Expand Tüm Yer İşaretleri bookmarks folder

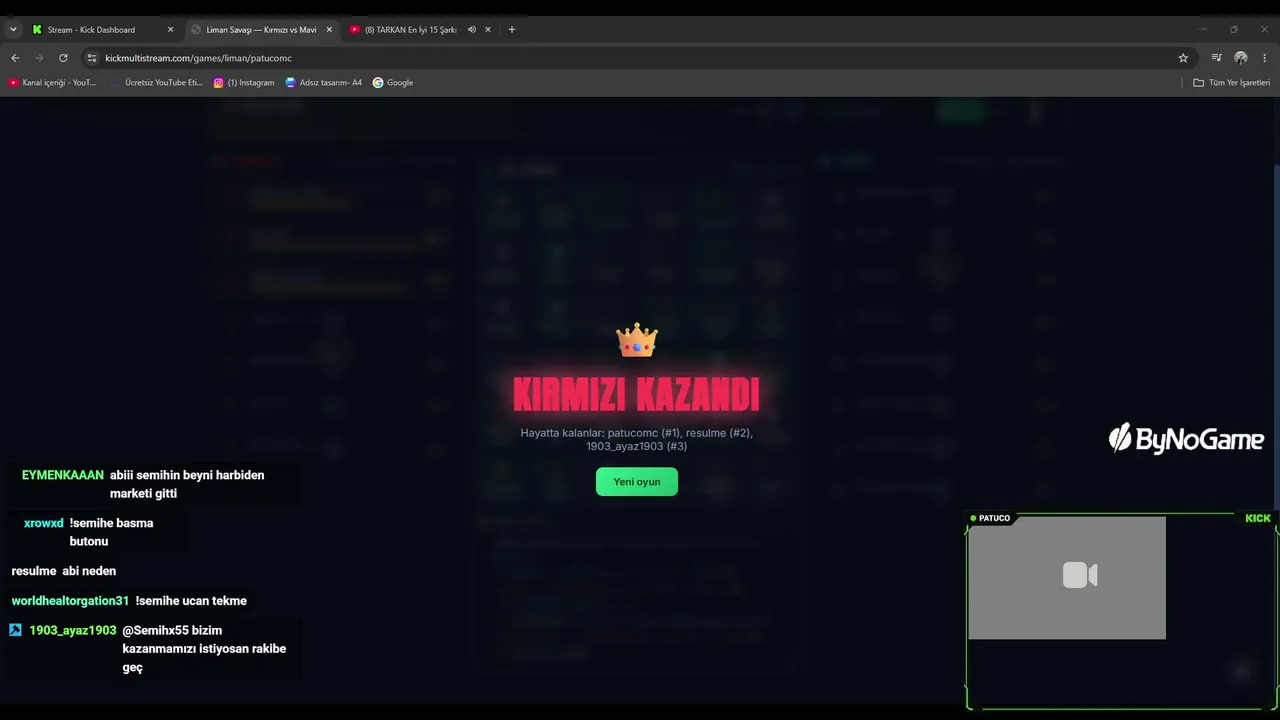pyautogui.click(x=1231, y=83)
